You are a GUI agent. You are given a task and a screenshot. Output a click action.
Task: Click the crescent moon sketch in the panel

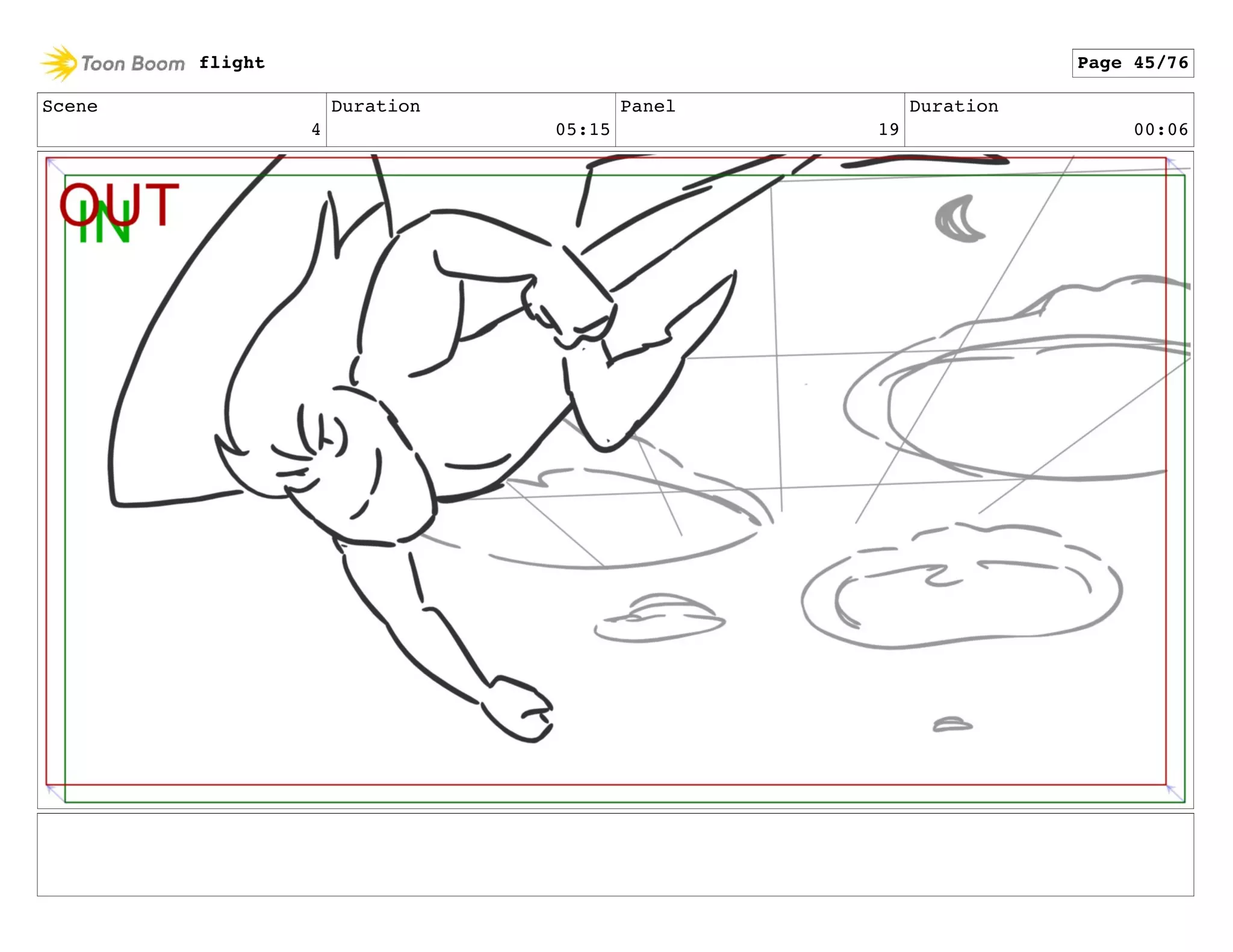(960, 219)
